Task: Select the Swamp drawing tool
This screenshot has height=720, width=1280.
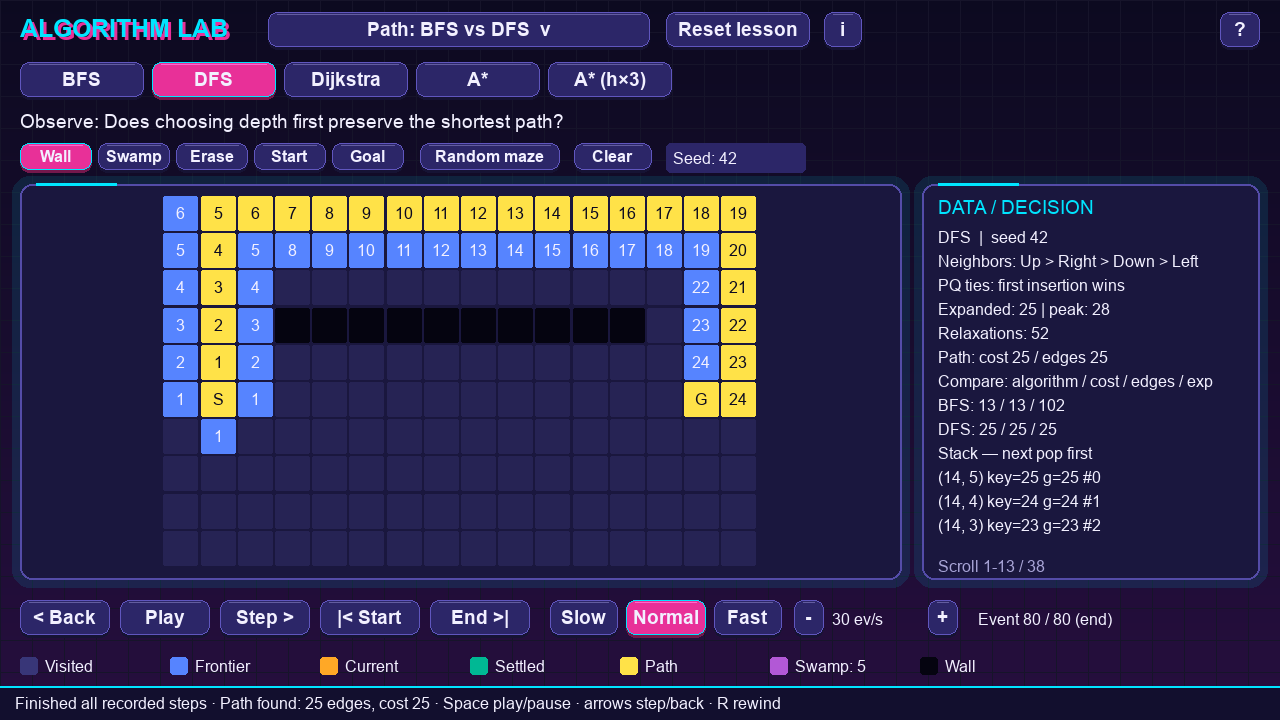Action: click(x=134, y=157)
